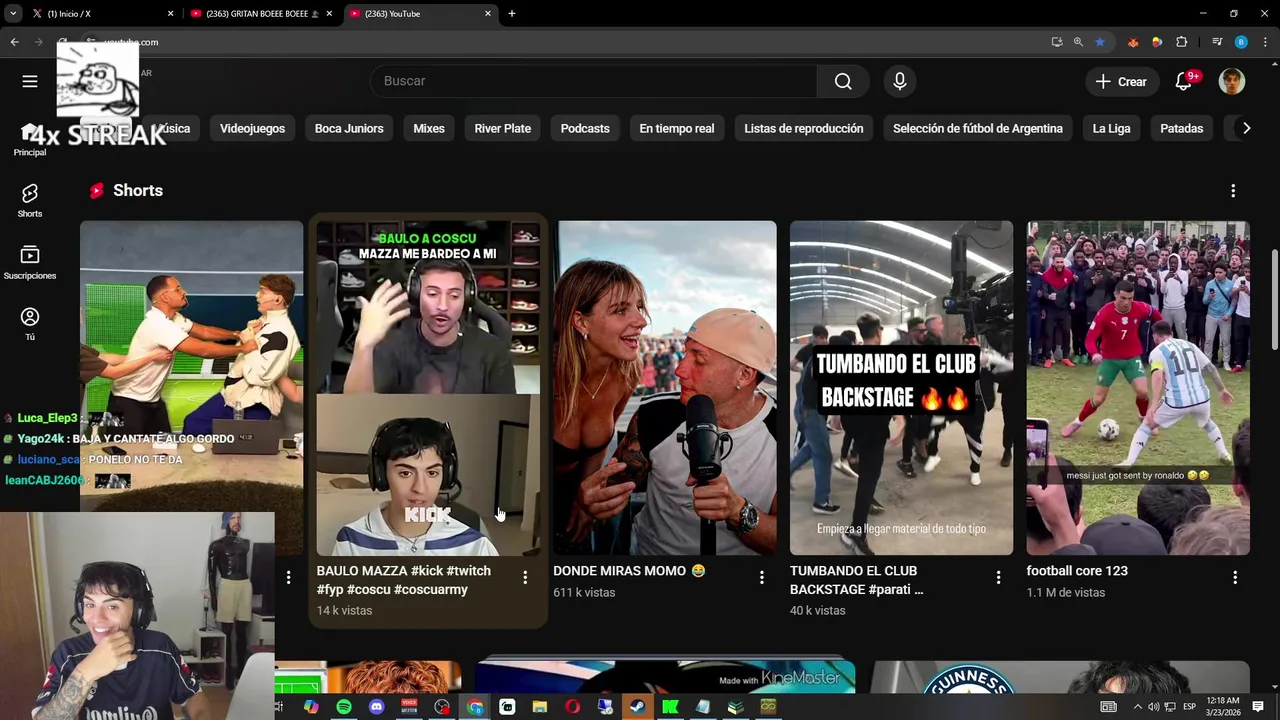The image size is (1280, 720).
Task: Open a new browser tab
Action: pos(512,14)
